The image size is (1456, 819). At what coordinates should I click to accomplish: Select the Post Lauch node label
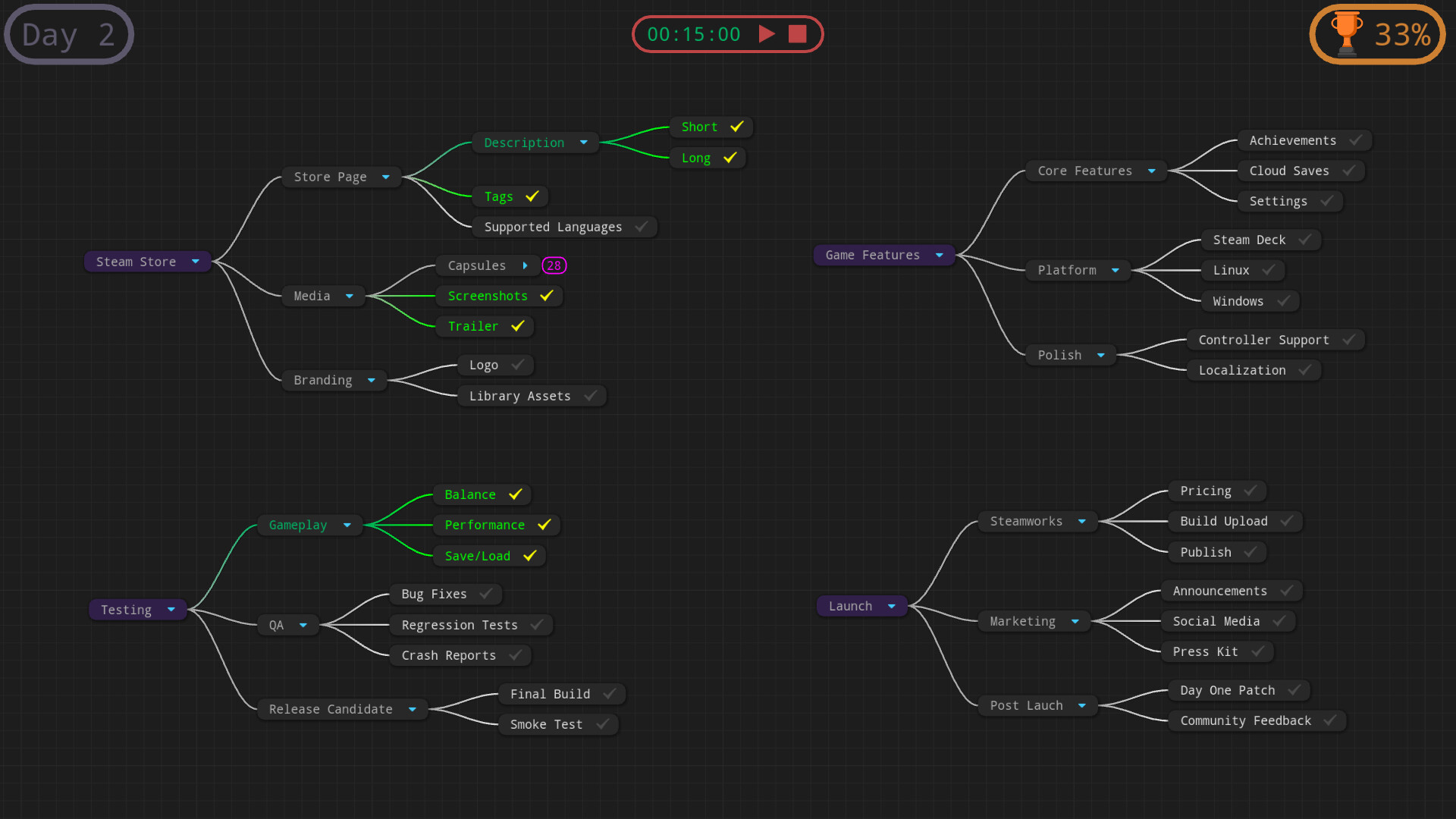(1026, 705)
